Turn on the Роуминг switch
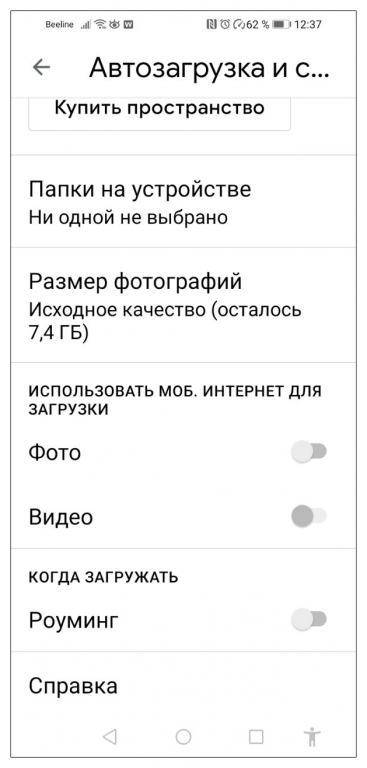Viewport: 367px width, 768px height. (x=309, y=620)
